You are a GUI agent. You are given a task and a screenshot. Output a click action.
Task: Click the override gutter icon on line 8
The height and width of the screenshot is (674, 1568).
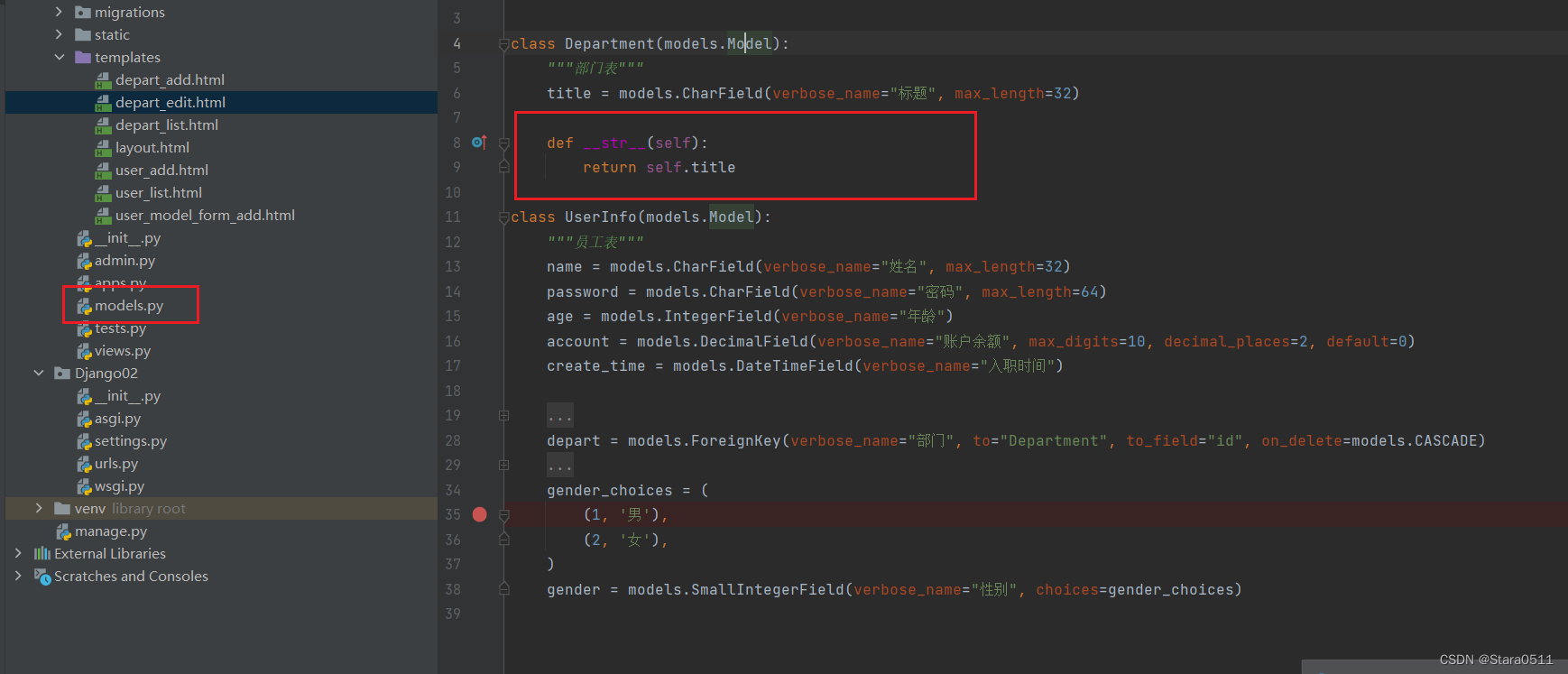(479, 143)
